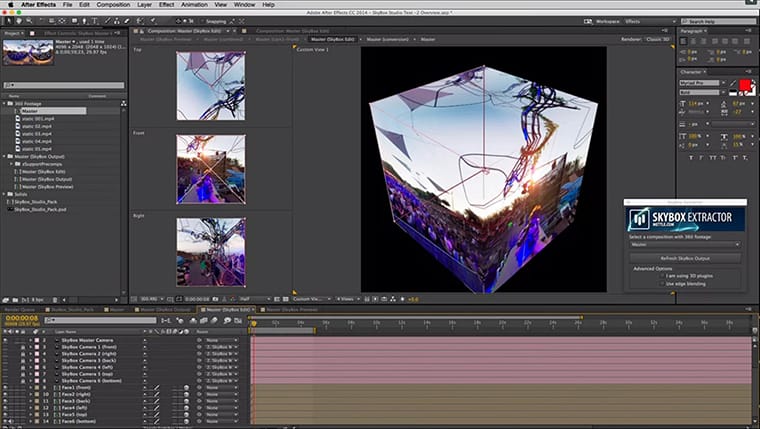Select the Clone Stamp tool
Screen dimensions: 760x429
(x=117, y=21)
